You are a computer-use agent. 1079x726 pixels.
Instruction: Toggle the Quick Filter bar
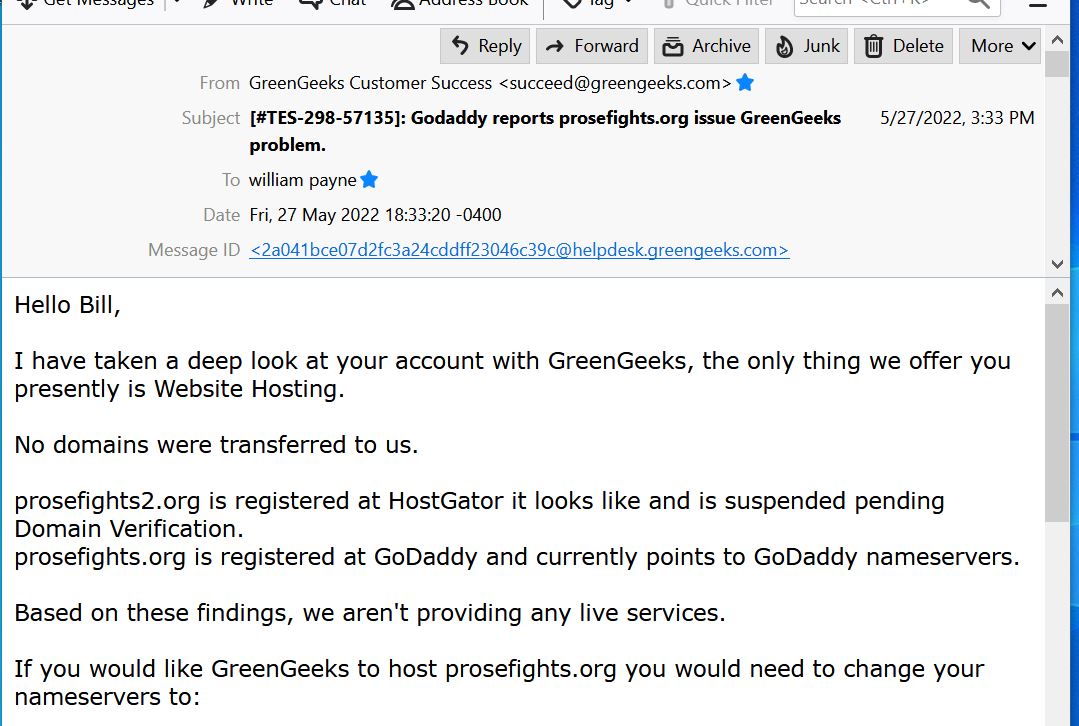(x=718, y=3)
